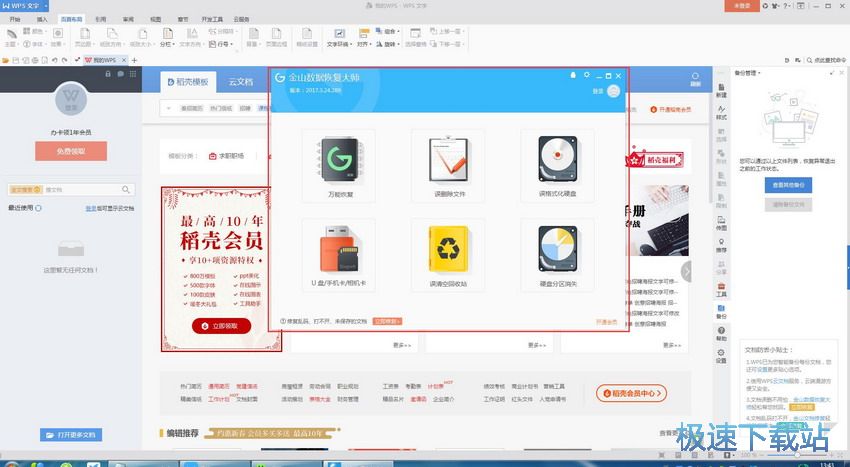This screenshot has width=850, height=467.
Task: Click Windows Start button on taskbar
Action: 11,465
